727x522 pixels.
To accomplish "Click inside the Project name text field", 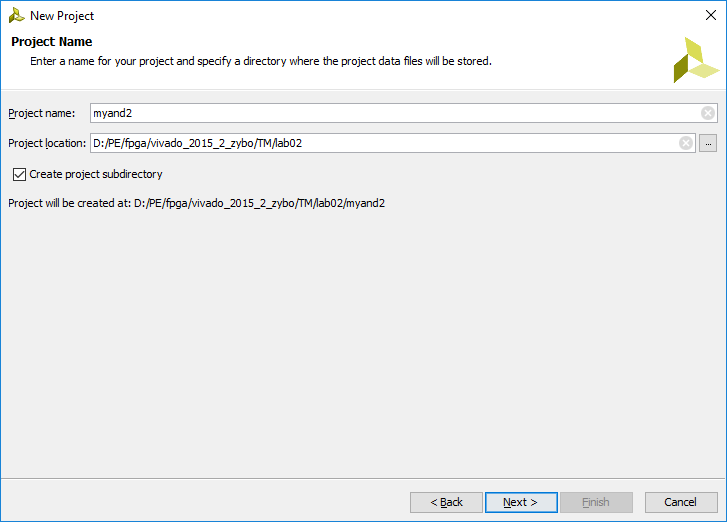I will coord(395,113).
